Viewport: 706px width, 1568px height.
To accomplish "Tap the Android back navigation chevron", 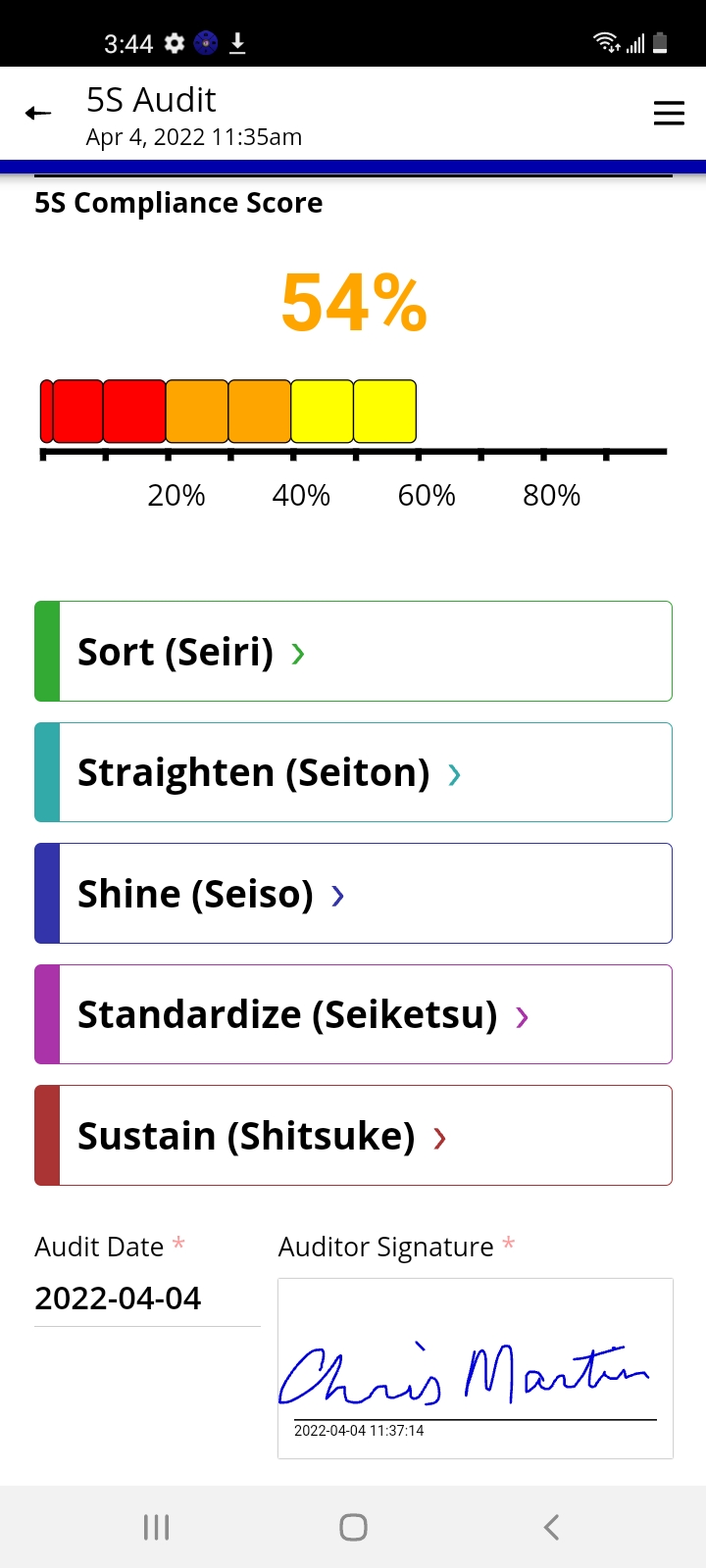I will point(551,1527).
